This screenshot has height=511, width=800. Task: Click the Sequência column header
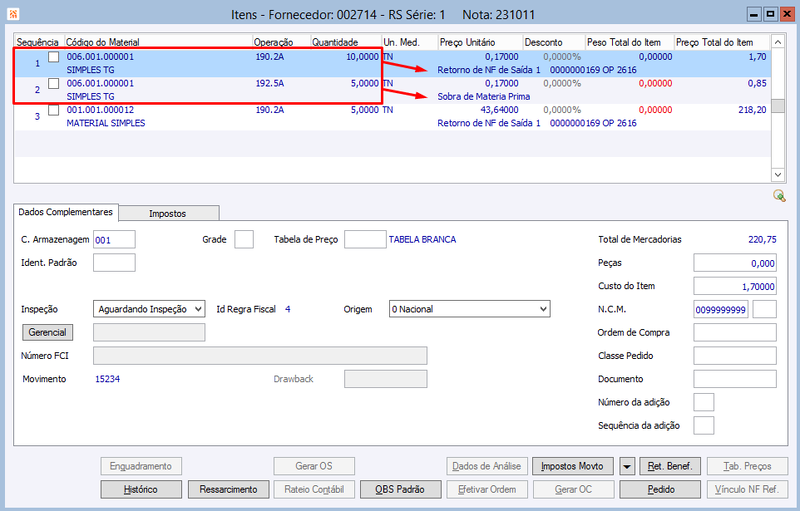point(39,42)
